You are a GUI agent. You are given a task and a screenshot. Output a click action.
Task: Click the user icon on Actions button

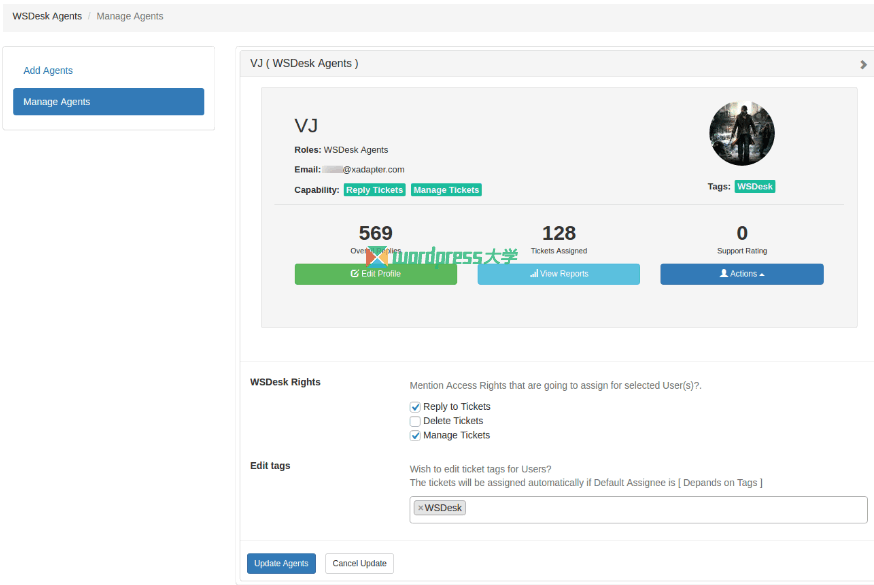(724, 273)
